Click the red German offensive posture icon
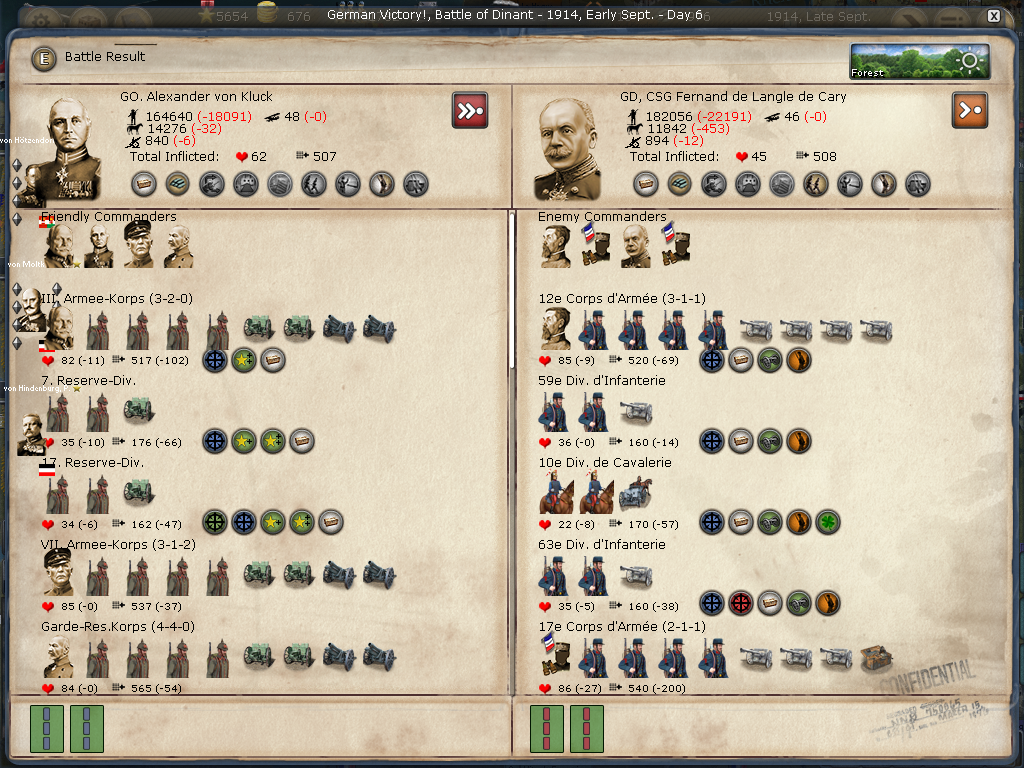The width and height of the screenshot is (1024, 768). click(x=470, y=110)
